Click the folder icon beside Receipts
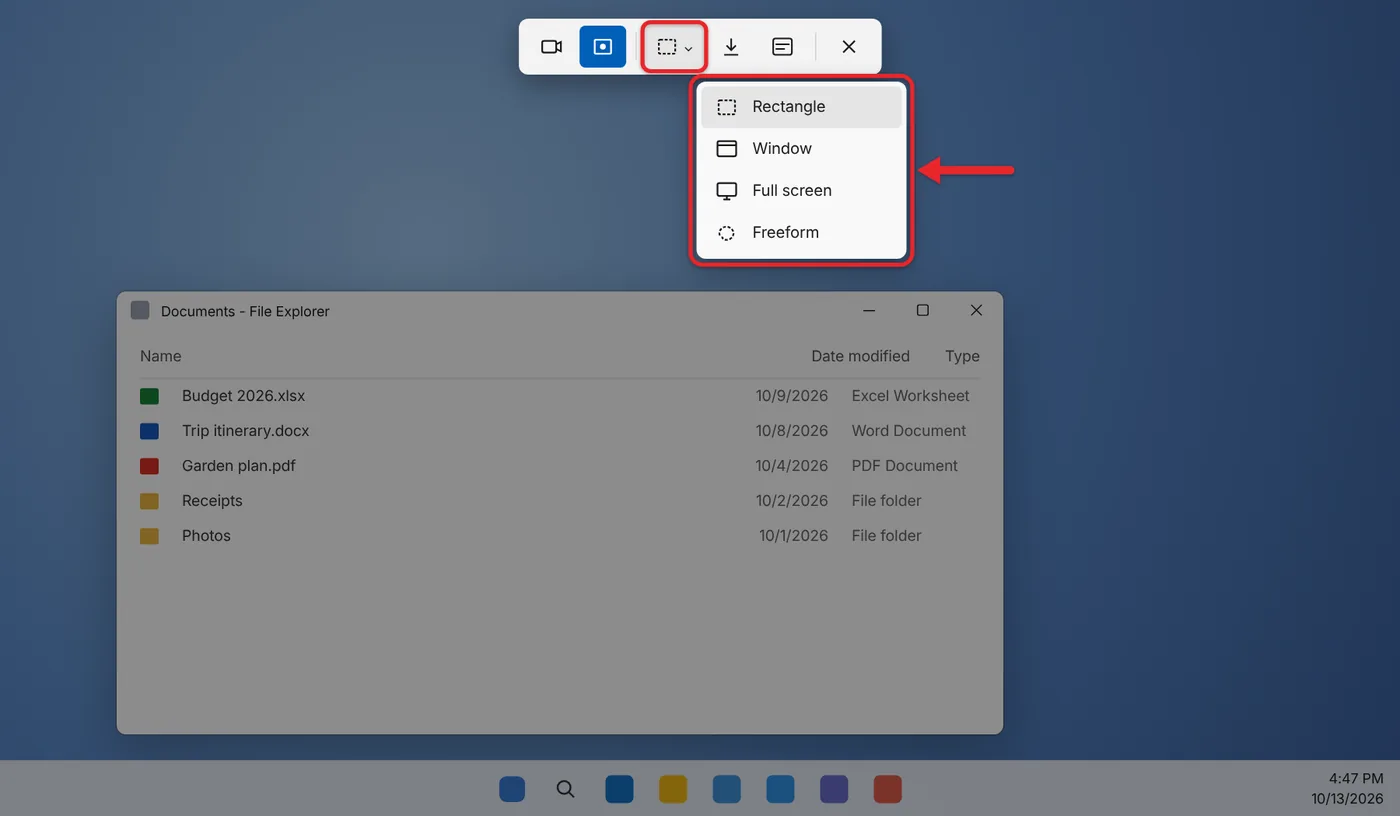 coord(150,501)
